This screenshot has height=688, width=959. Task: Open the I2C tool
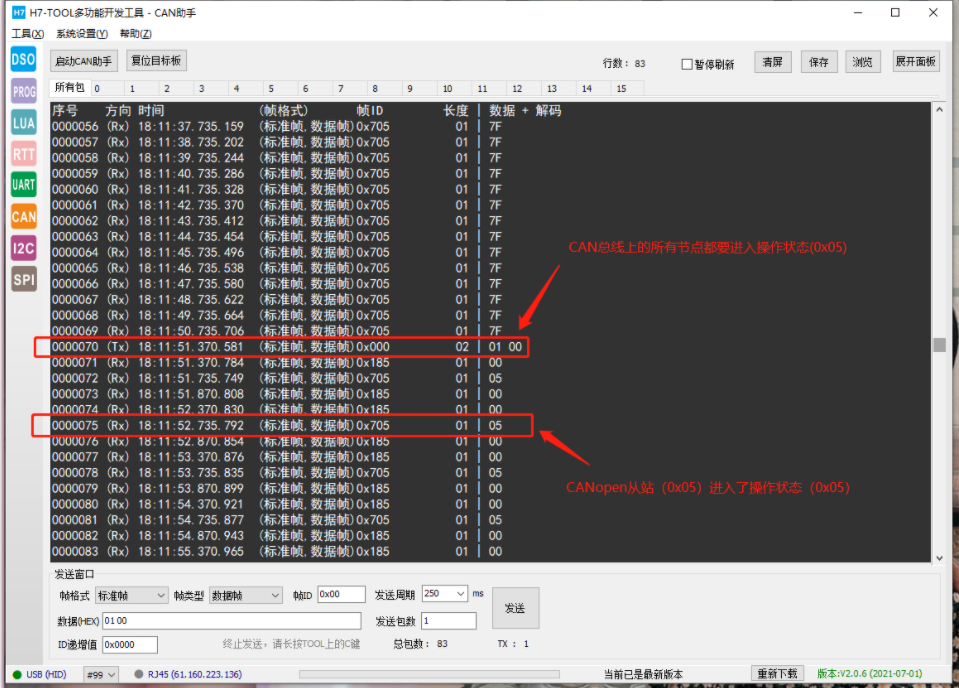point(22,247)
